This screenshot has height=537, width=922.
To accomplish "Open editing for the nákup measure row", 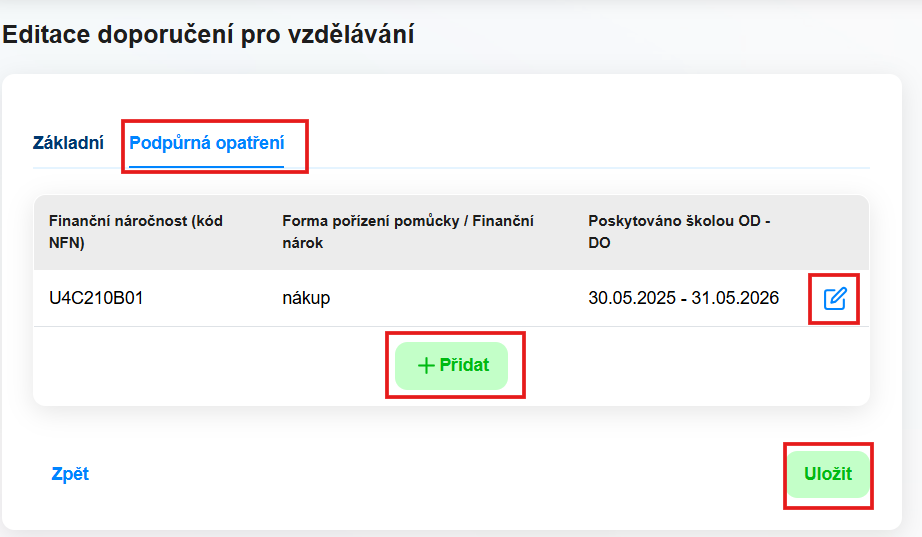I will tap(834, 299).
